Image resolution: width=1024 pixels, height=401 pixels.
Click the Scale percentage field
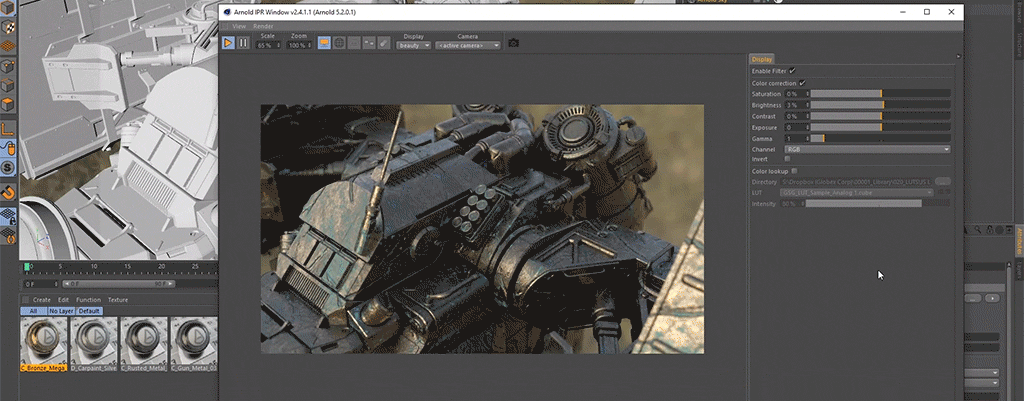click(x=265, y=46)
